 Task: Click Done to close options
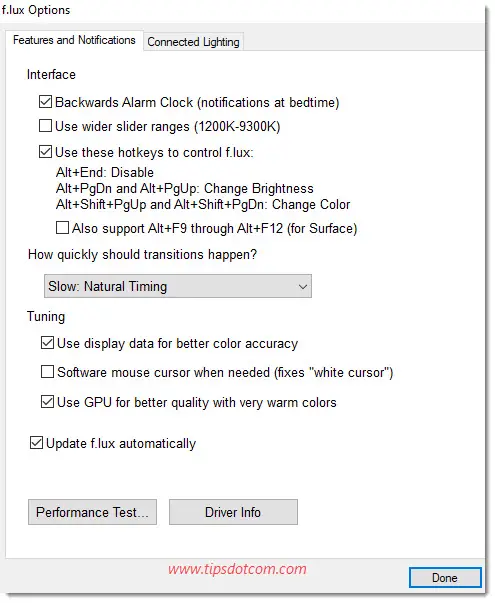click(x=445, y=578)
